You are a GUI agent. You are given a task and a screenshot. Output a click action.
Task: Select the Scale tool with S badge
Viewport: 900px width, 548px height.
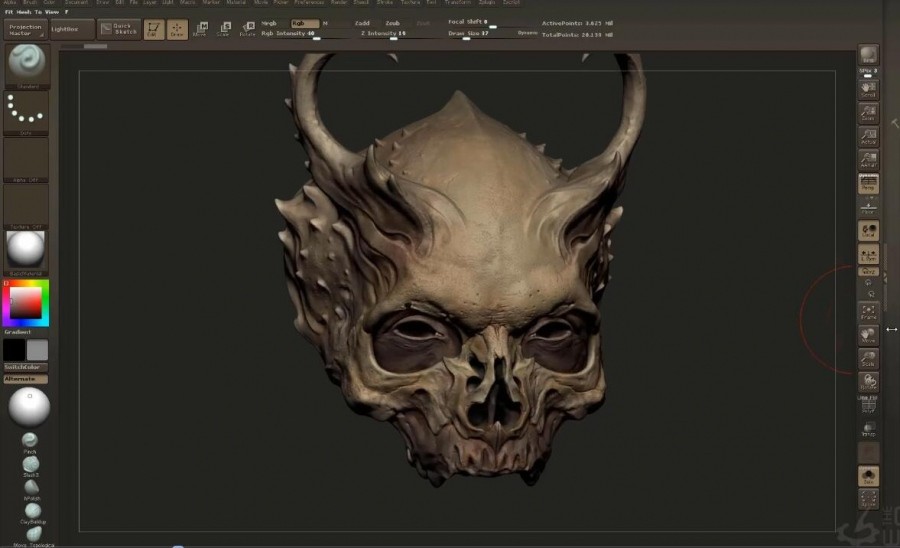[224, 29]
